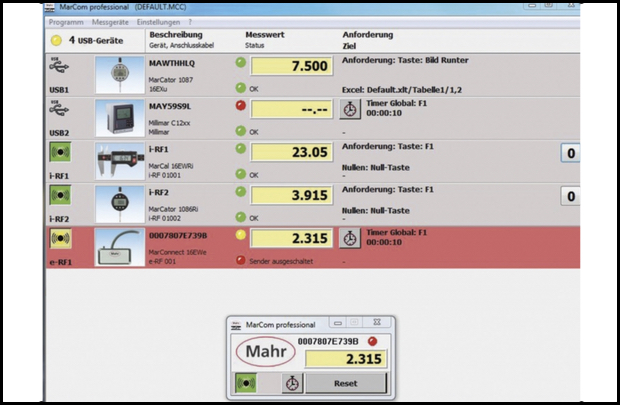Click the green radio icon in small window
The width and height of the screenshot is (620, 405).
click(246, 383)
